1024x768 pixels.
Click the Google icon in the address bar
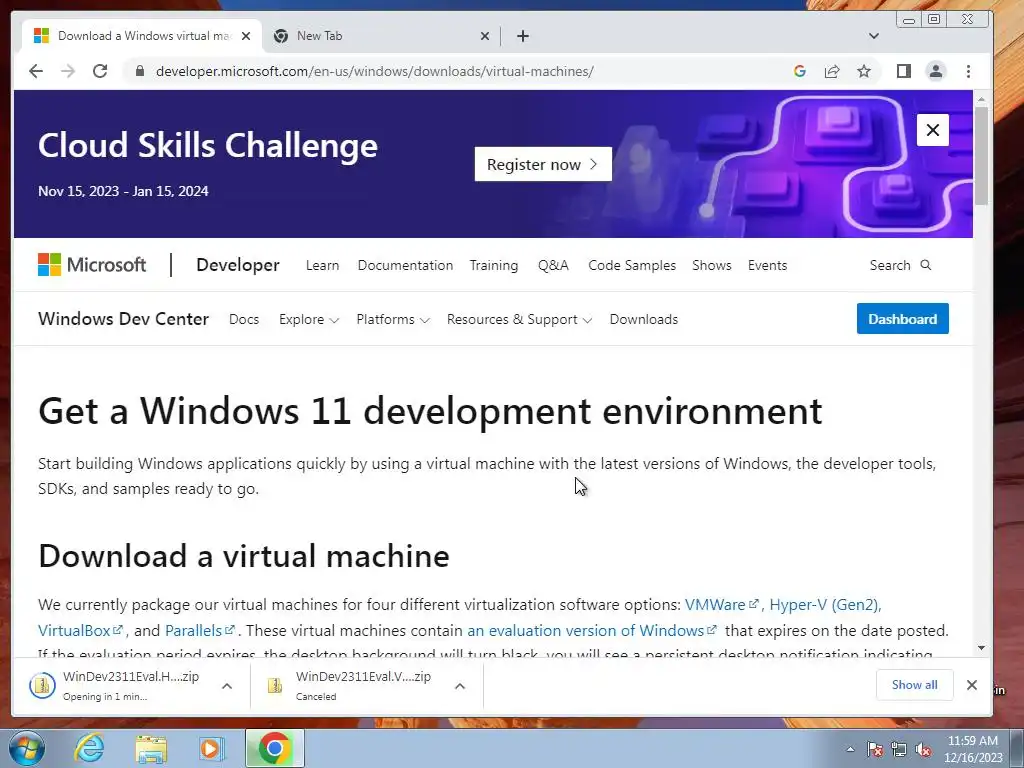pyautogui.click(x=799, y=71)
